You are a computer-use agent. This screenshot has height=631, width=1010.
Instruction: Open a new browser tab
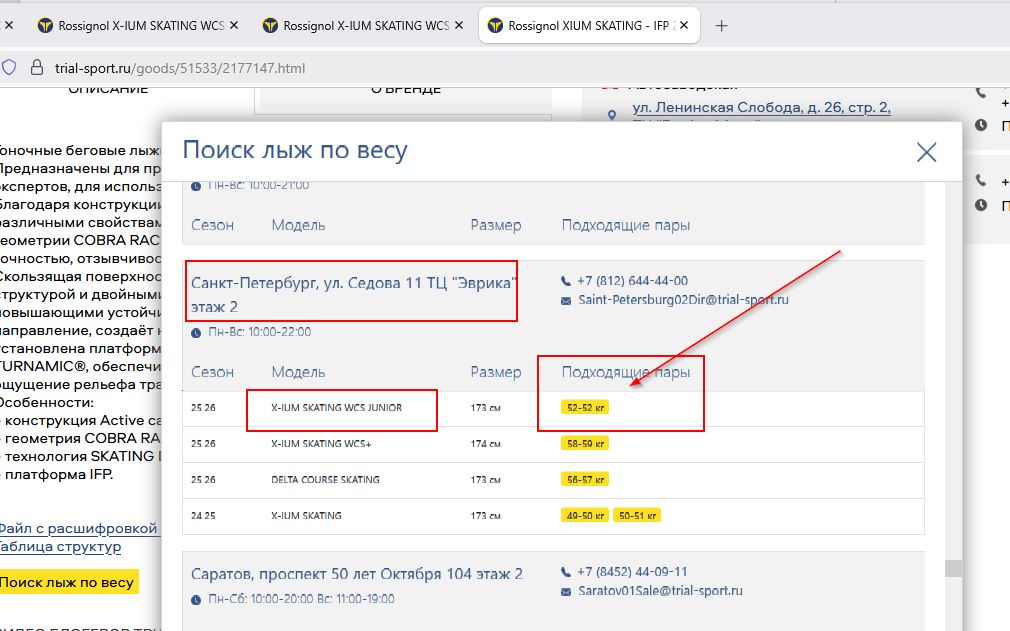[721, 26]
